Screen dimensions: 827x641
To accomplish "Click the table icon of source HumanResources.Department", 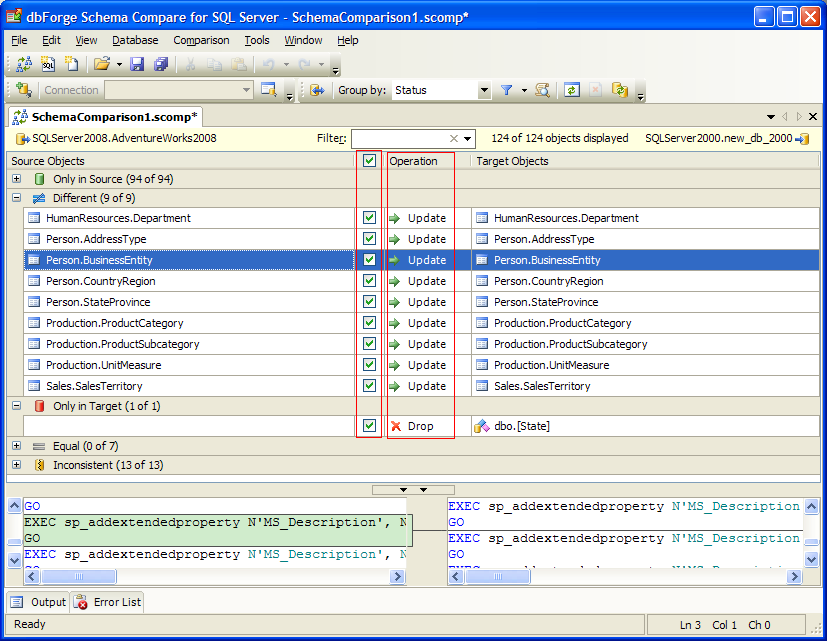I will pos(34,218).
